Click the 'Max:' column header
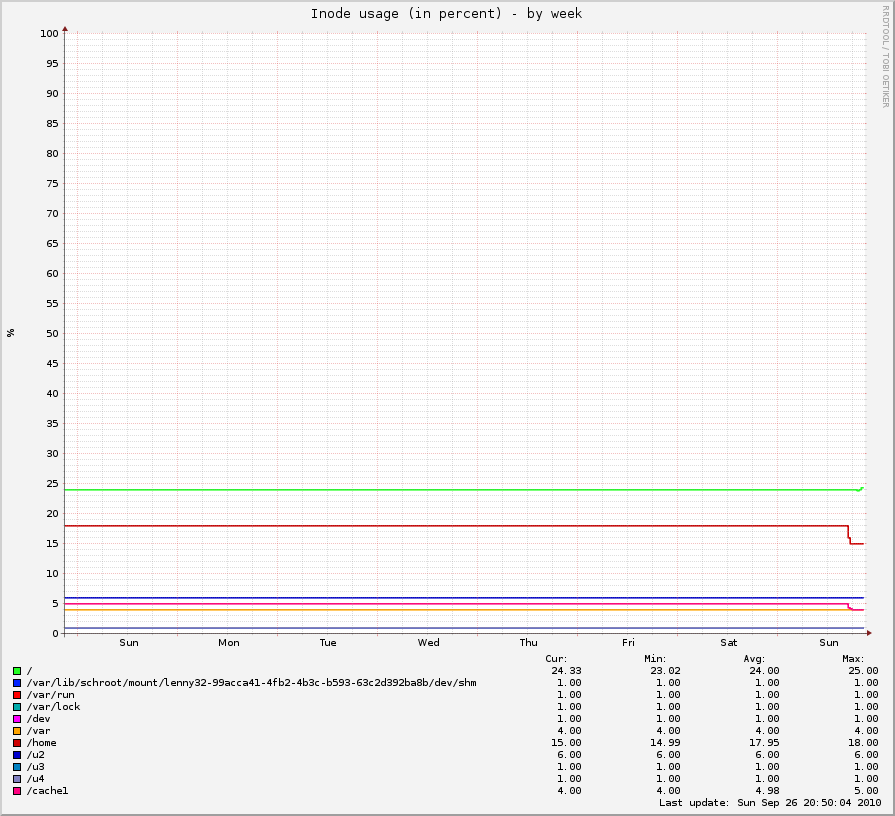Viewport: 895px width, 816px height. coord(853,659)
